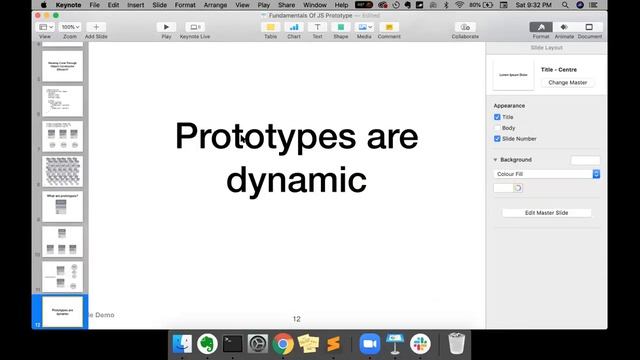Screen dimensions: 640x360
Task: Click the Add Slide plus button
Action: coord(96,27)
